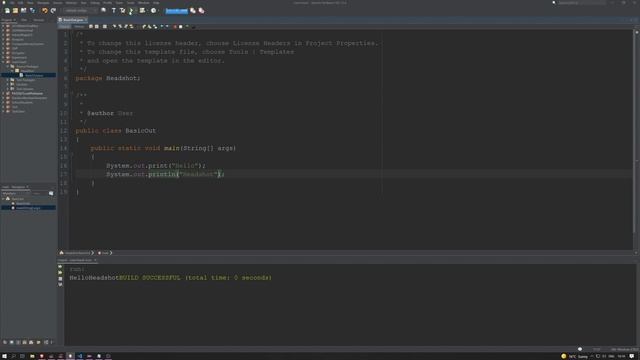
Task: Collapse BasicOut class node in Navigator
Action: click(x=3, y=199)
